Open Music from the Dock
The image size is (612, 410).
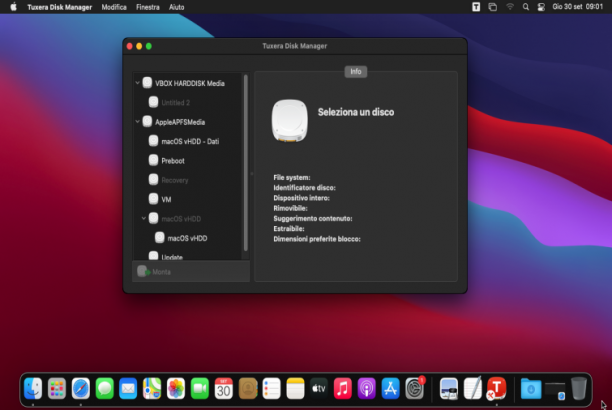[x=343, y=389]
